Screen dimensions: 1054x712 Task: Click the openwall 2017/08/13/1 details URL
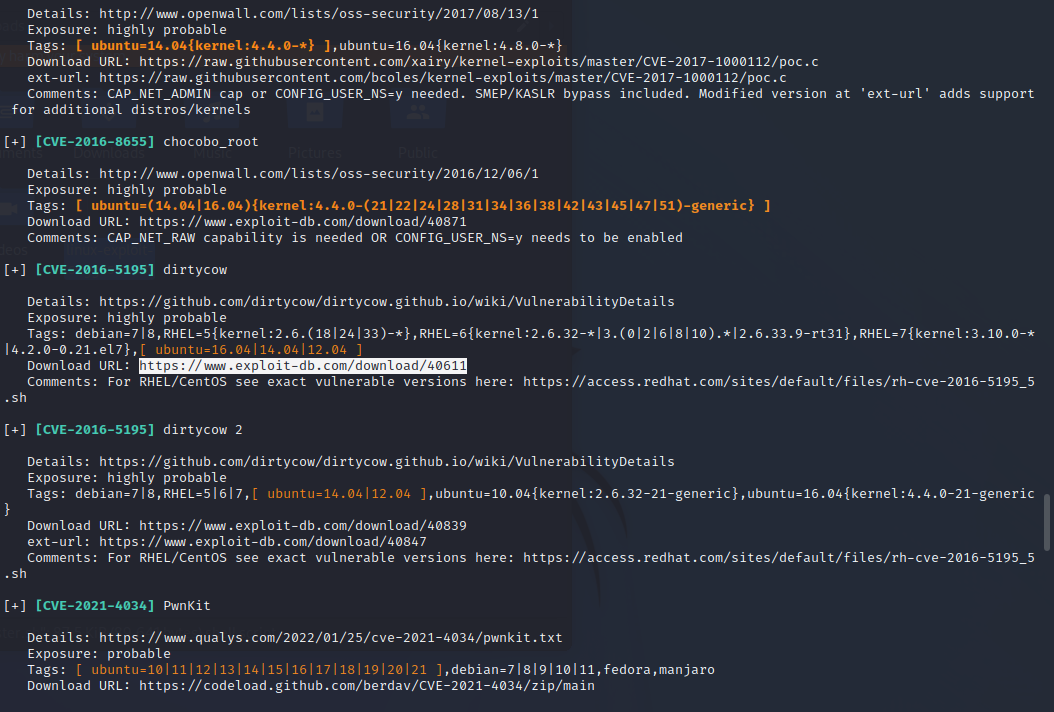coord(319,13)
